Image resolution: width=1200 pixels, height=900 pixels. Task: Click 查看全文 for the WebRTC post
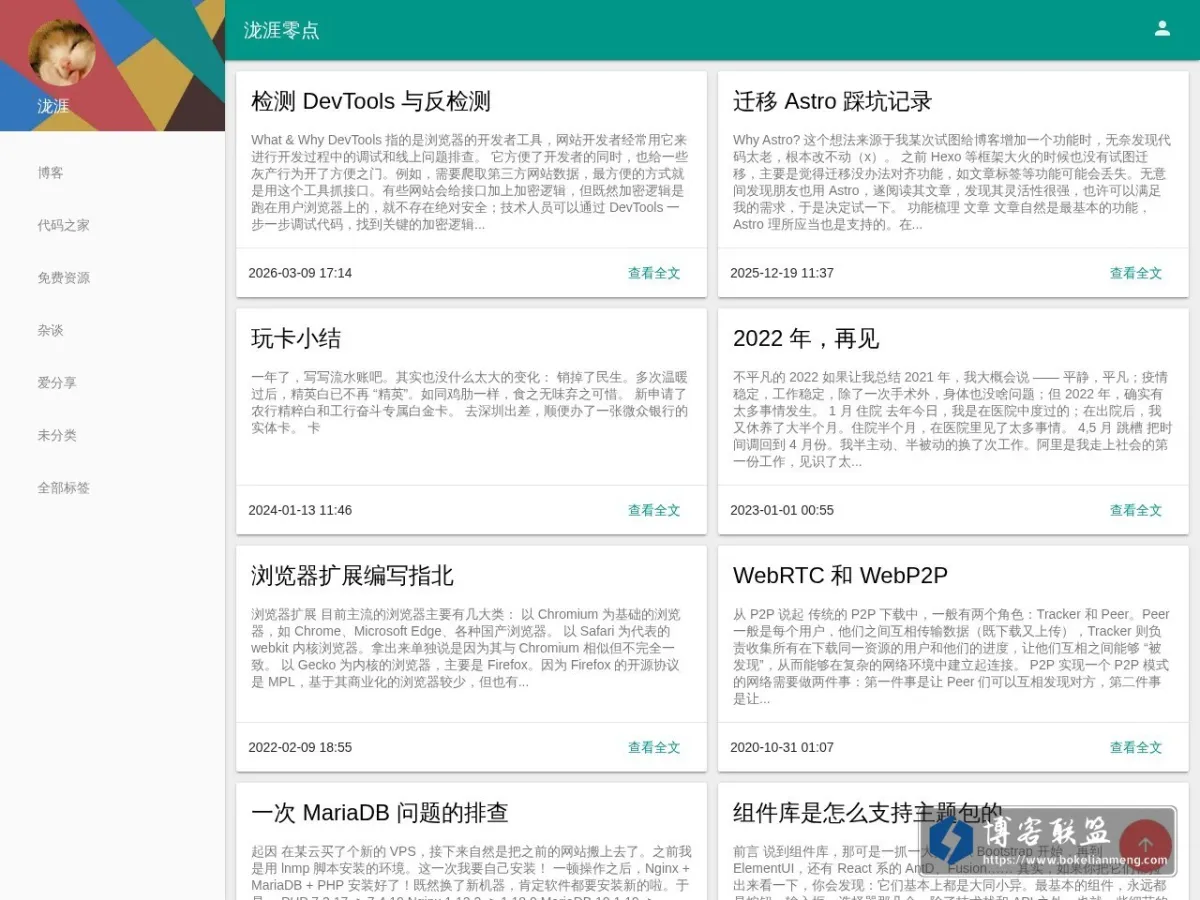click(x=1136, y=747)
